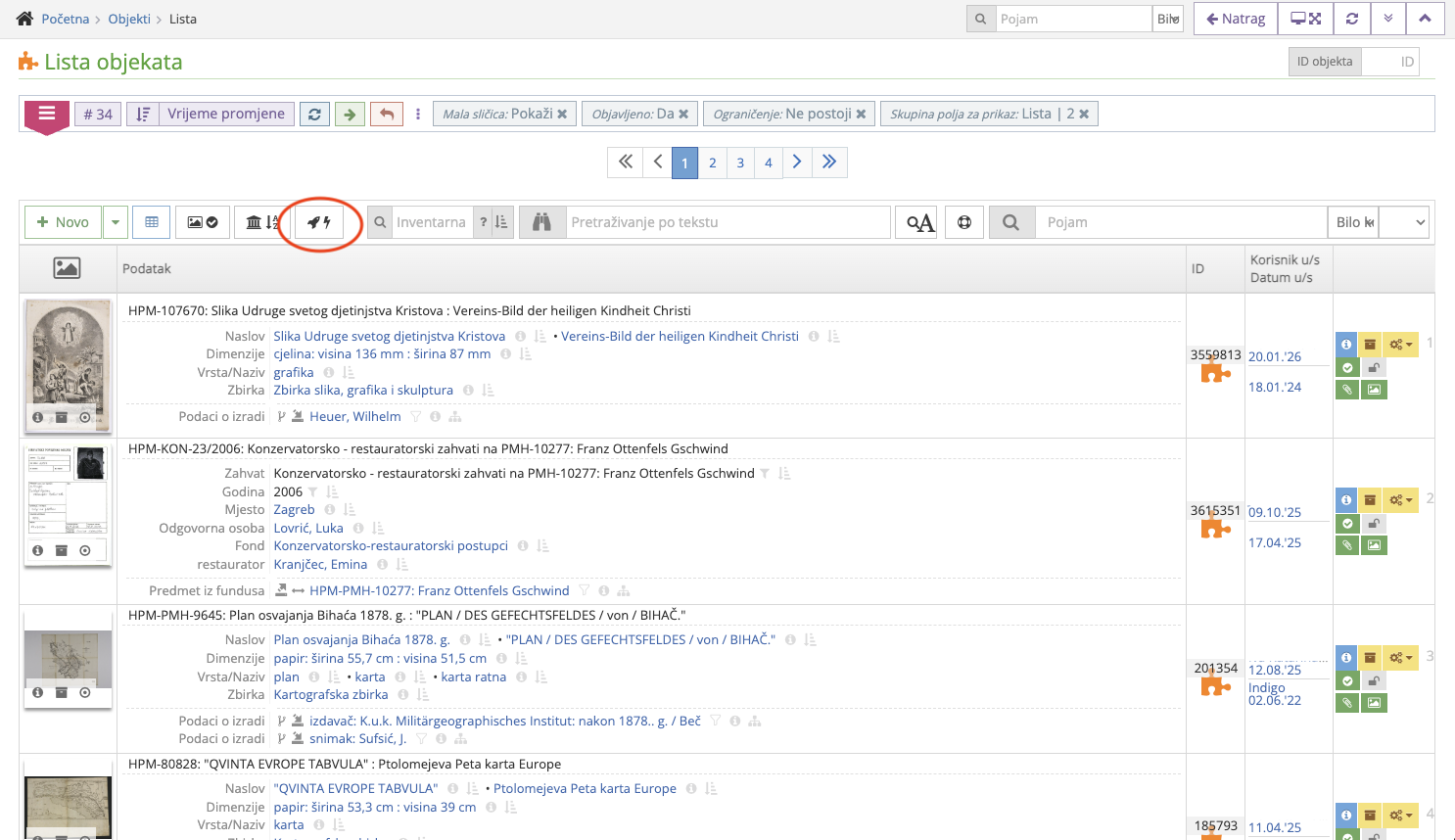
Task: Open the Bilo dropdown in top bar
Action: click(x=1168, y=19)
